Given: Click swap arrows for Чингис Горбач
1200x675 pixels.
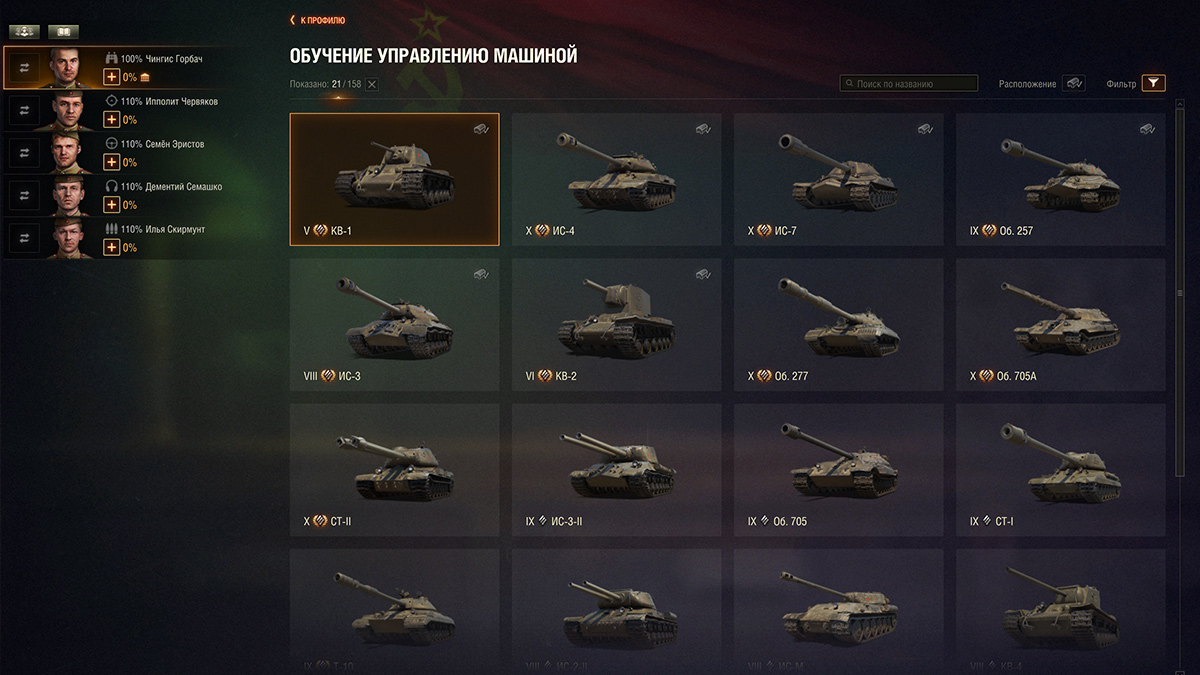Looking at the screenshot, I should pos(24,68).
